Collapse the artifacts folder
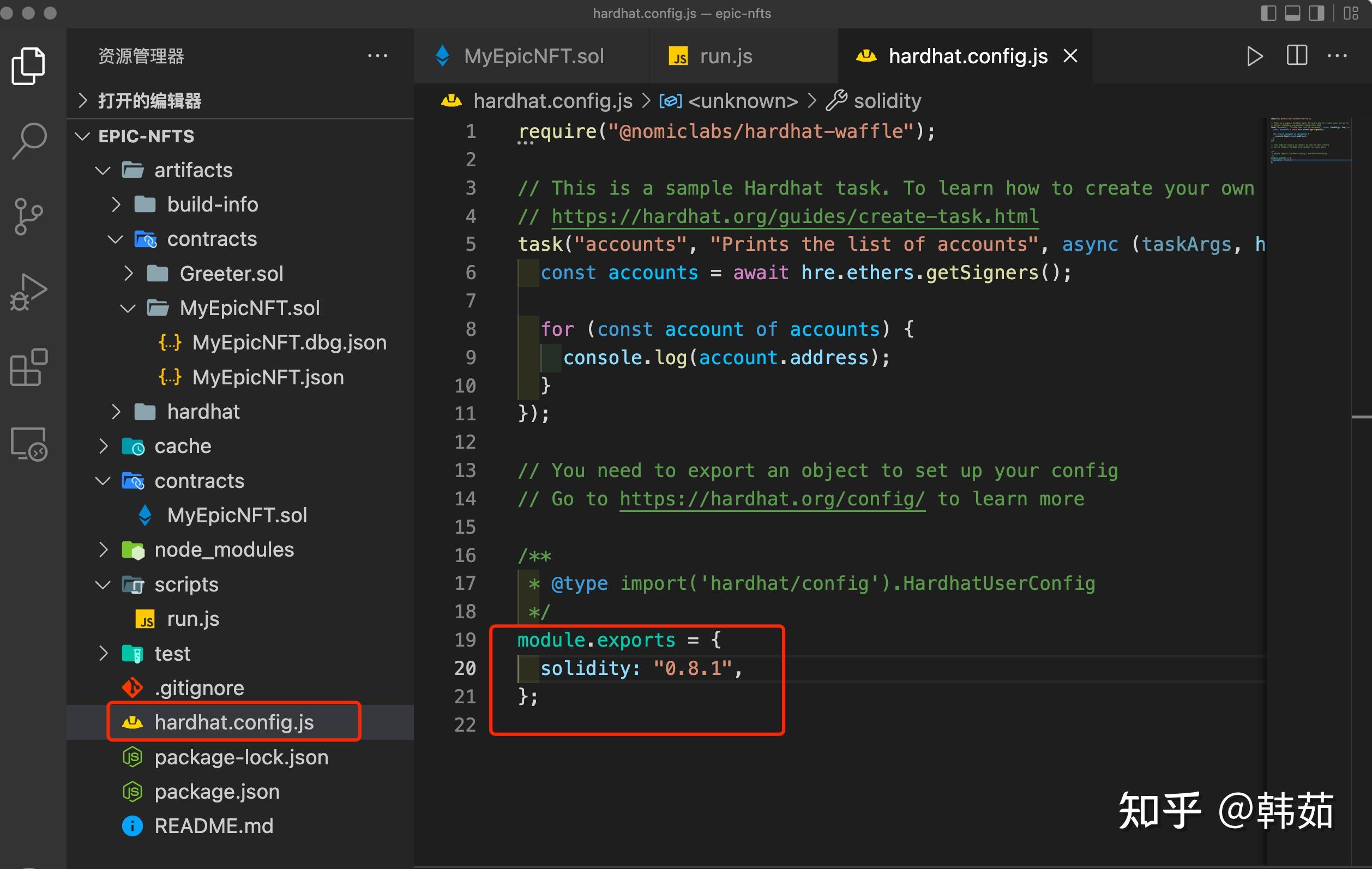1372x869 pixels. point(240,170)
